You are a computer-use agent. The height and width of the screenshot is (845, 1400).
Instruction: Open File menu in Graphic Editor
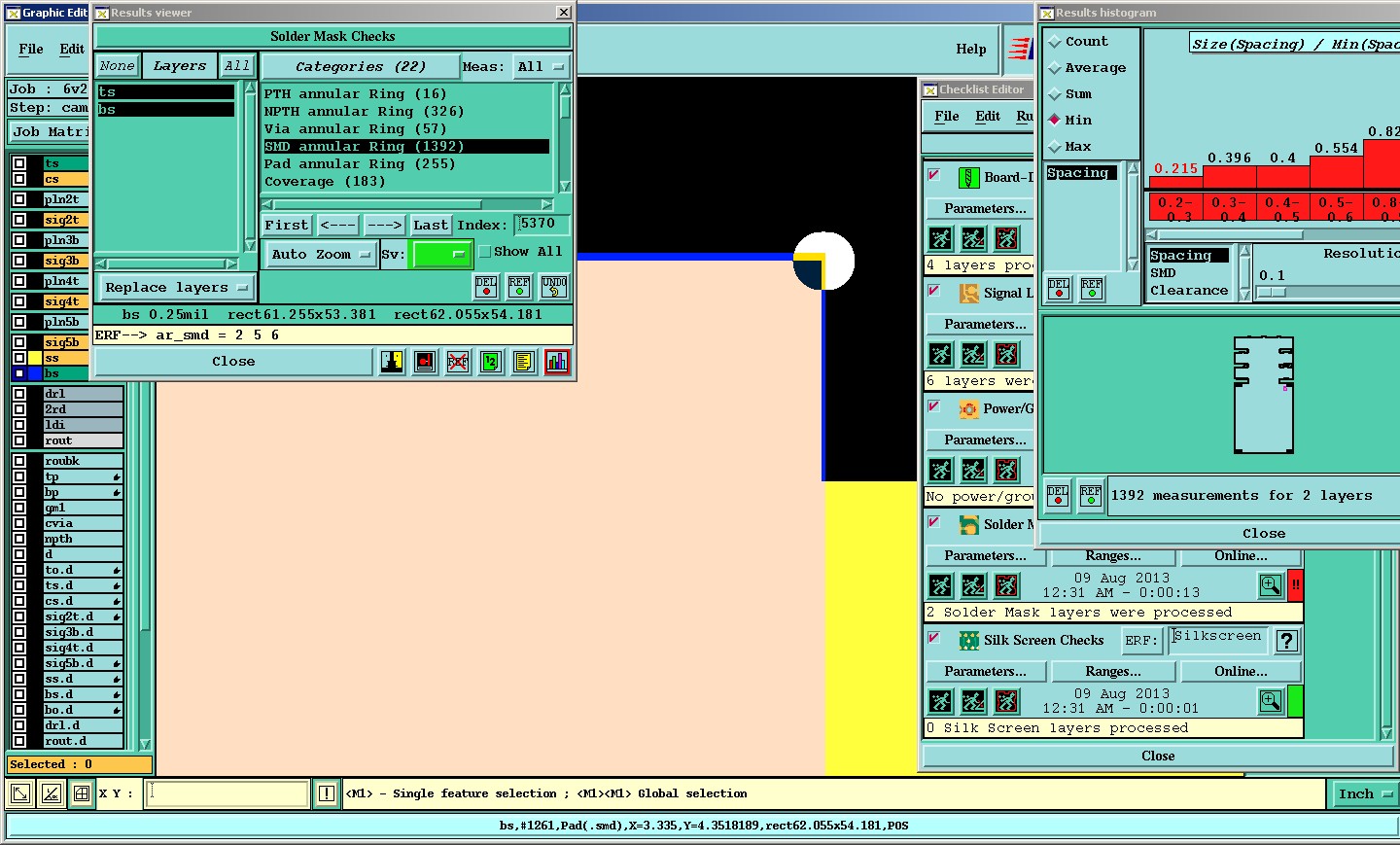(31, 49)
